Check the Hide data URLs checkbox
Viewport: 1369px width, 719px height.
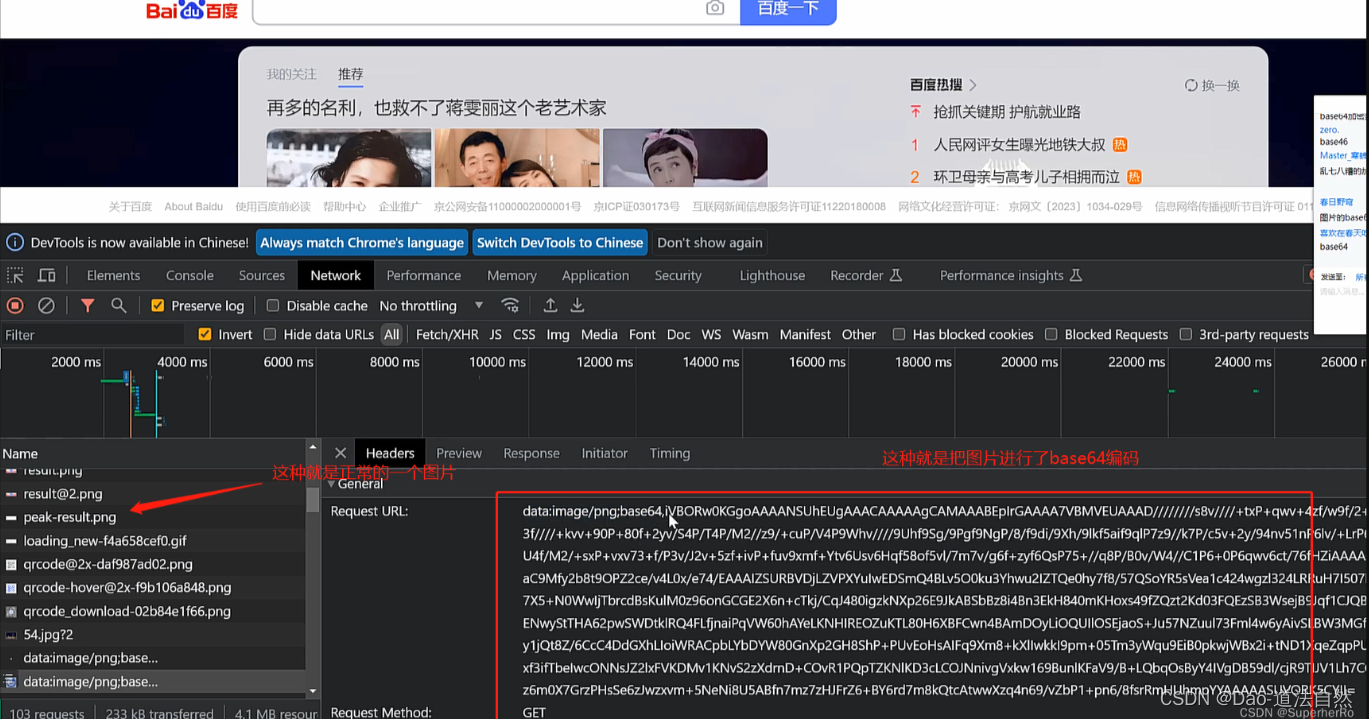(x=270, y=334)
